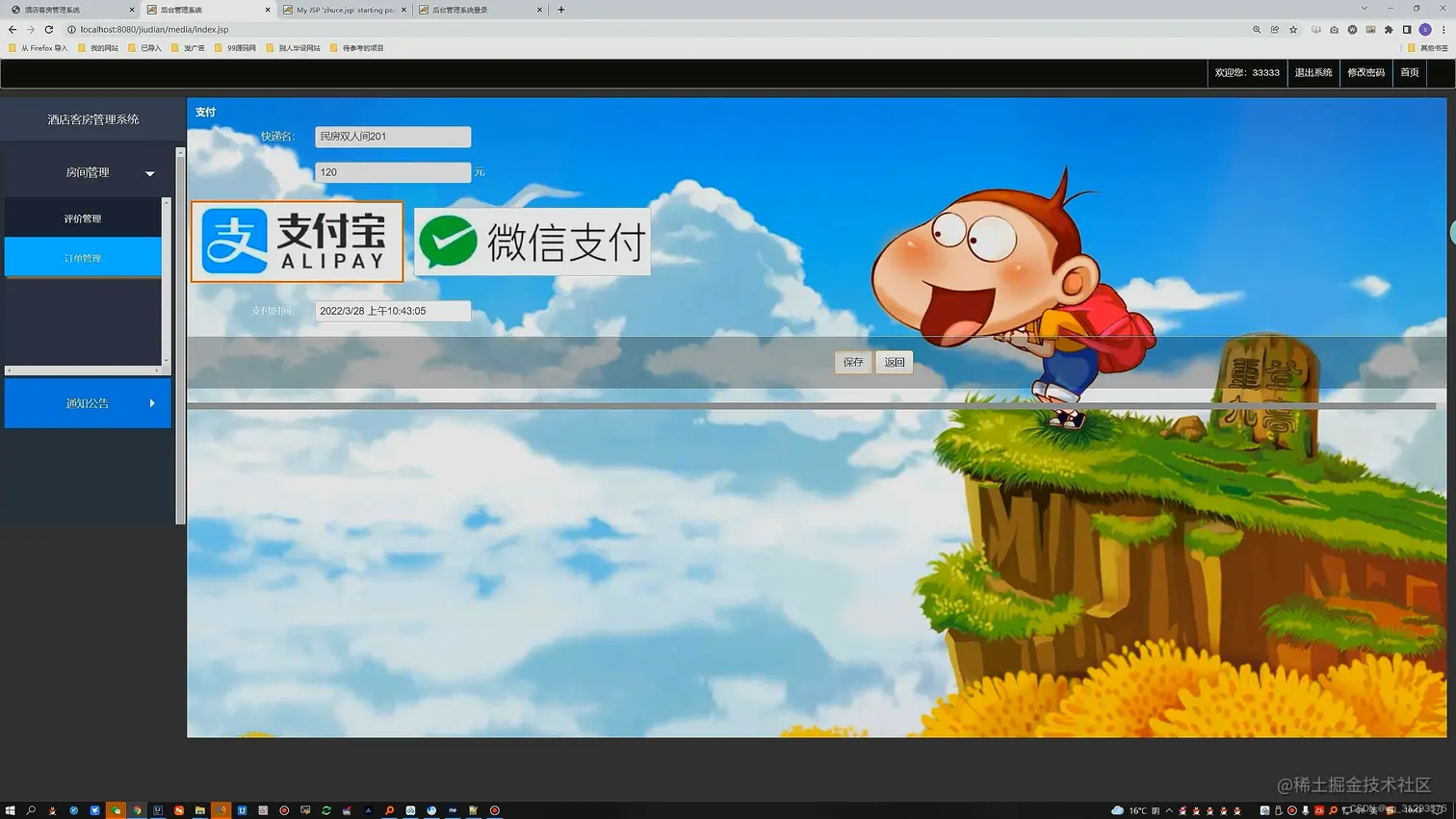Open 评价管理 in the sidebar
The image size is (1456, 819).
[83, 218]
